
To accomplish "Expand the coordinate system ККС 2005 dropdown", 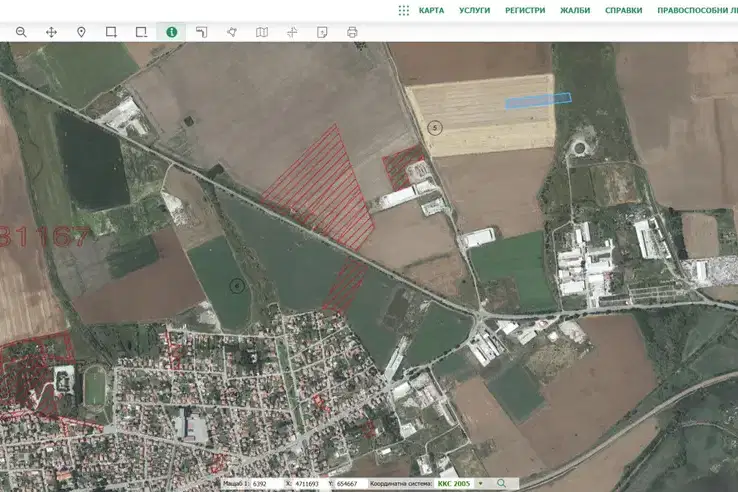I will tap(481, 484).
